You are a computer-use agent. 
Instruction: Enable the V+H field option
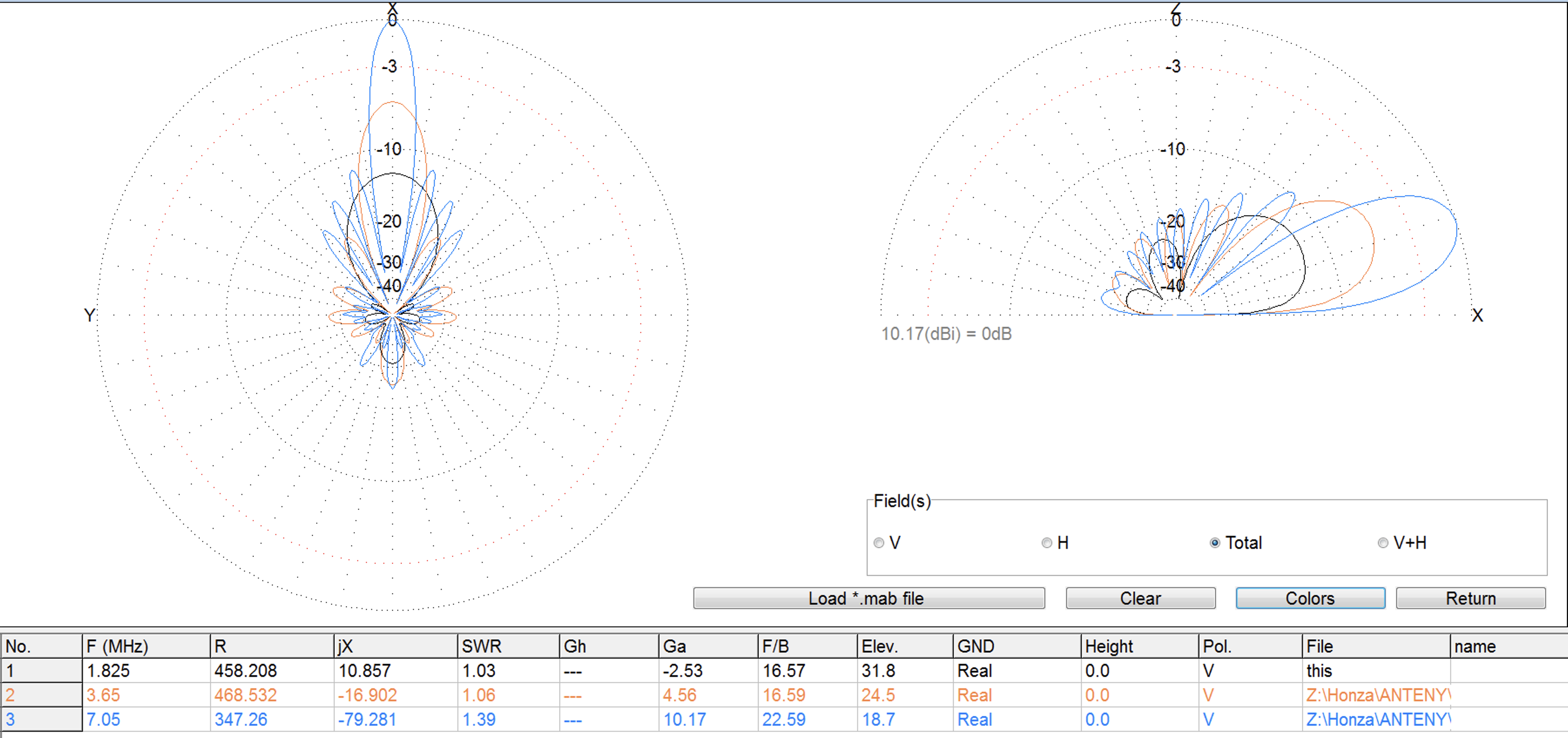click(x=1383, y=542)
